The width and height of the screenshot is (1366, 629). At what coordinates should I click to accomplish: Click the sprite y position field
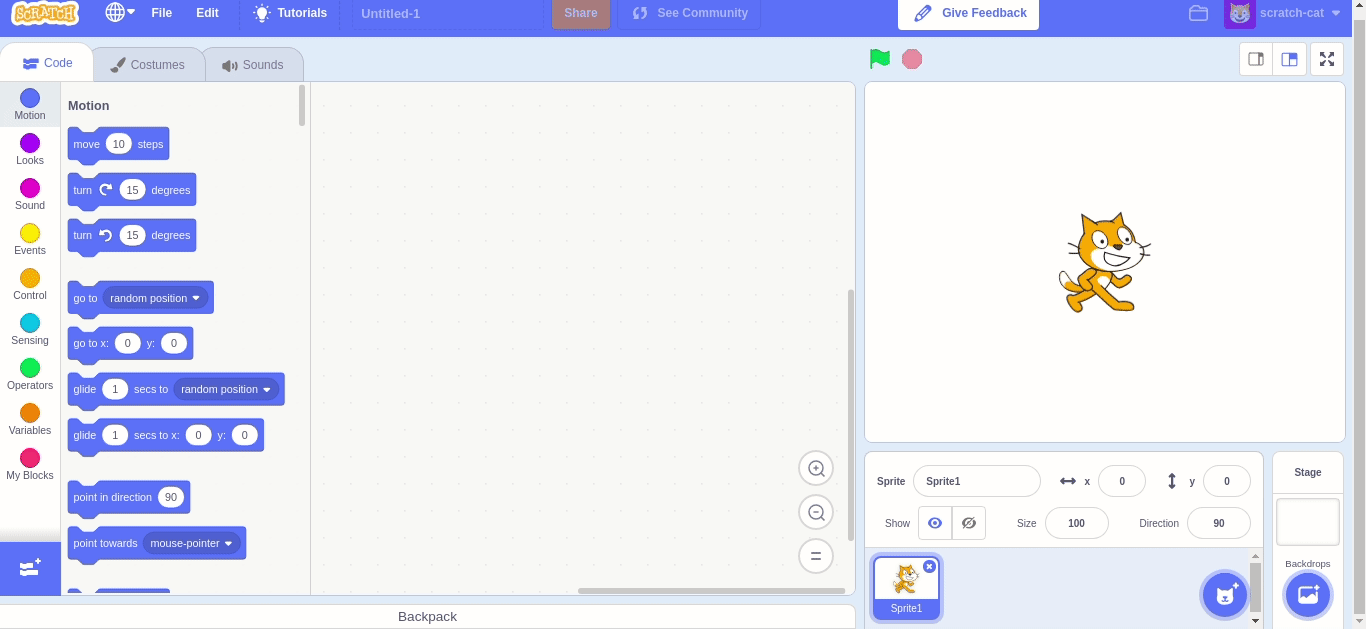tap(1227, 481)
